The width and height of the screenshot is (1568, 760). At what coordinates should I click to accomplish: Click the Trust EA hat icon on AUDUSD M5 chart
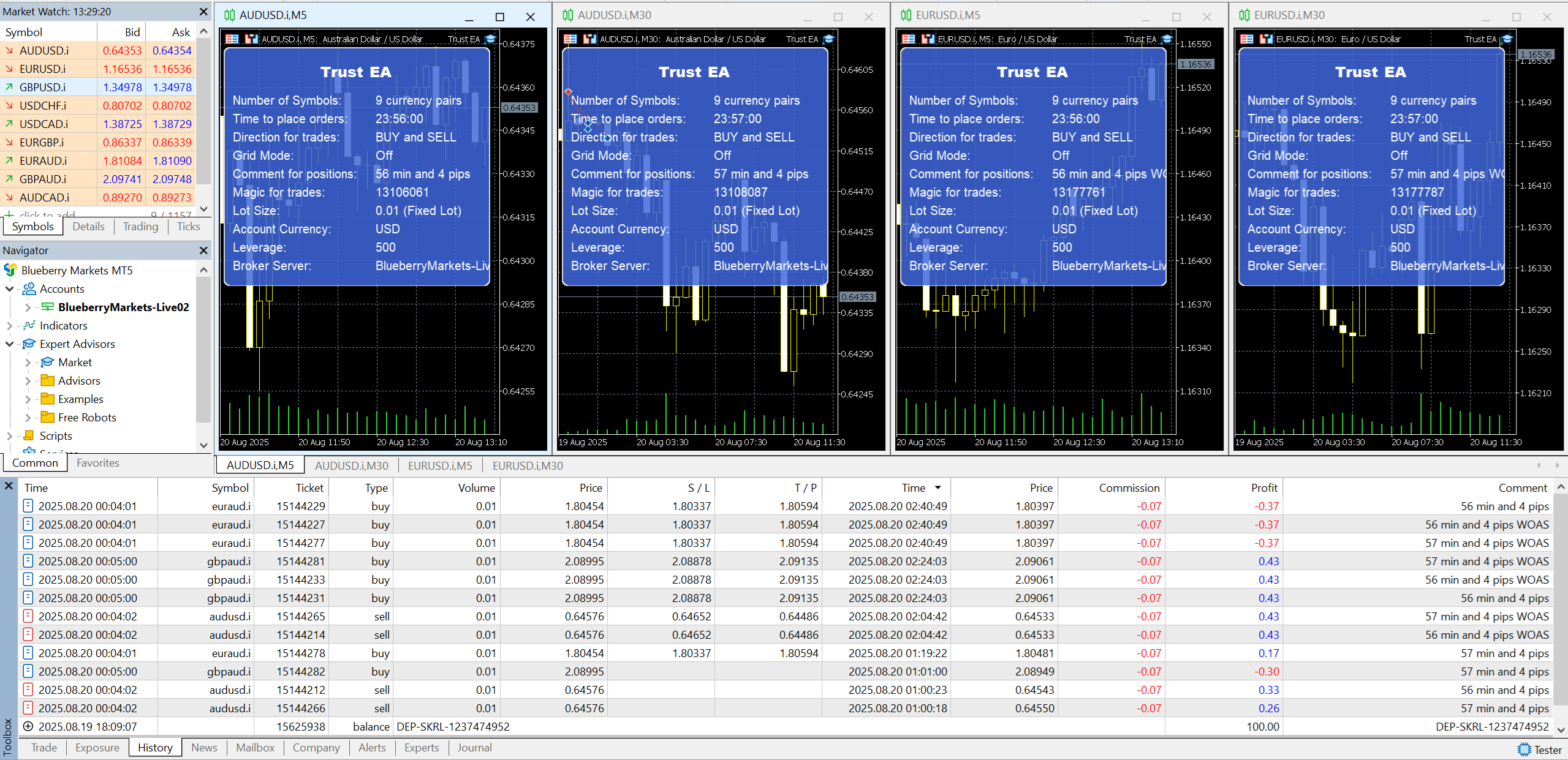pos(490,39)
